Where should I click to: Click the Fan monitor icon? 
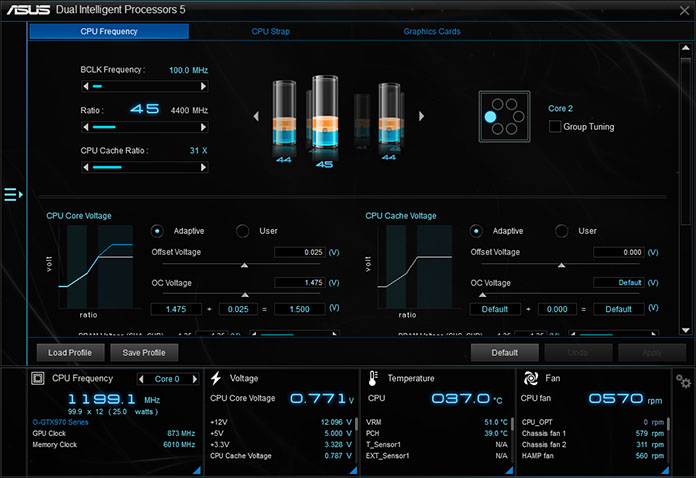(530, 378)
